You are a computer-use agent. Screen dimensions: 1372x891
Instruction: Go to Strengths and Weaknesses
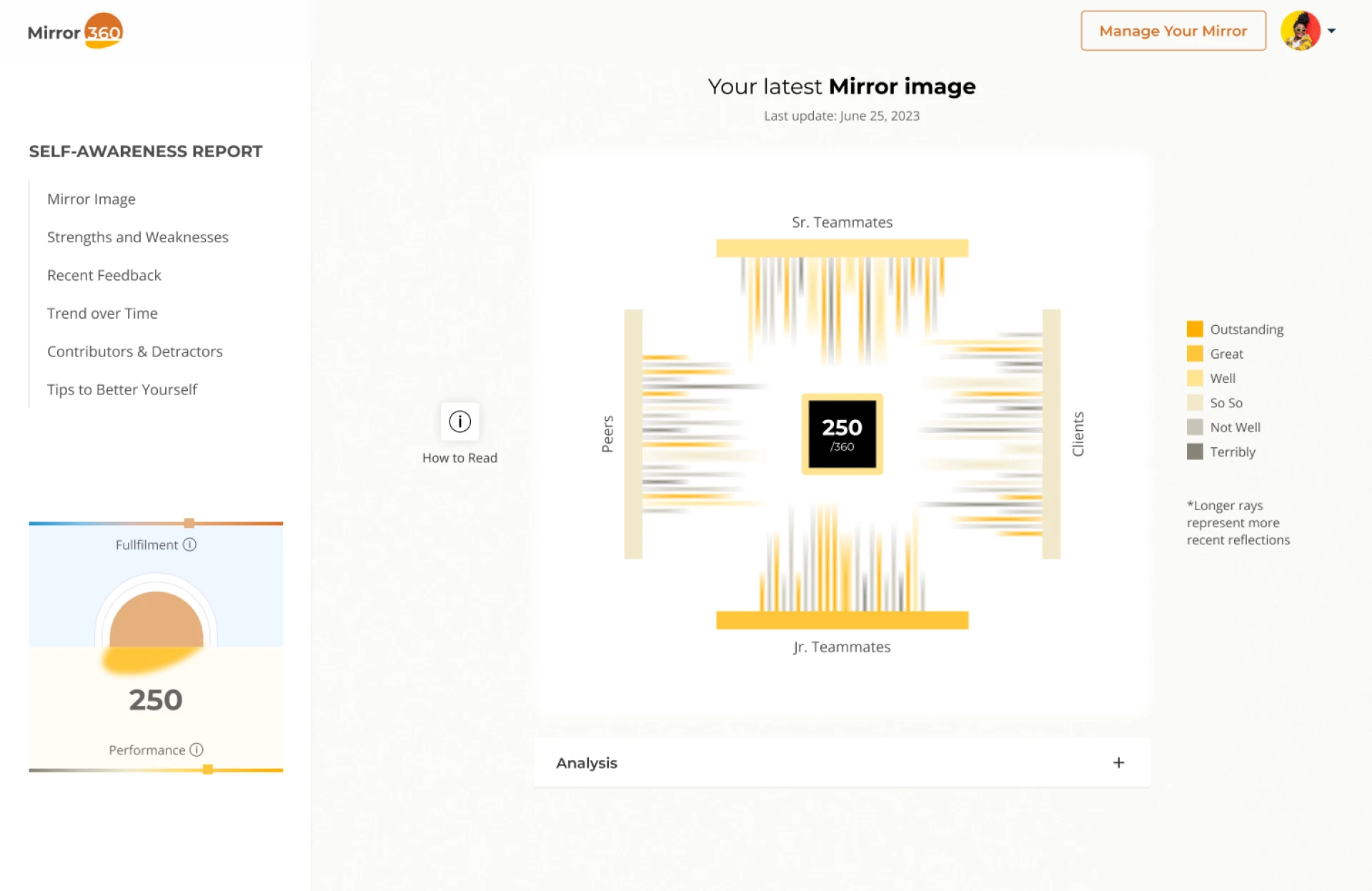(137, 237)
